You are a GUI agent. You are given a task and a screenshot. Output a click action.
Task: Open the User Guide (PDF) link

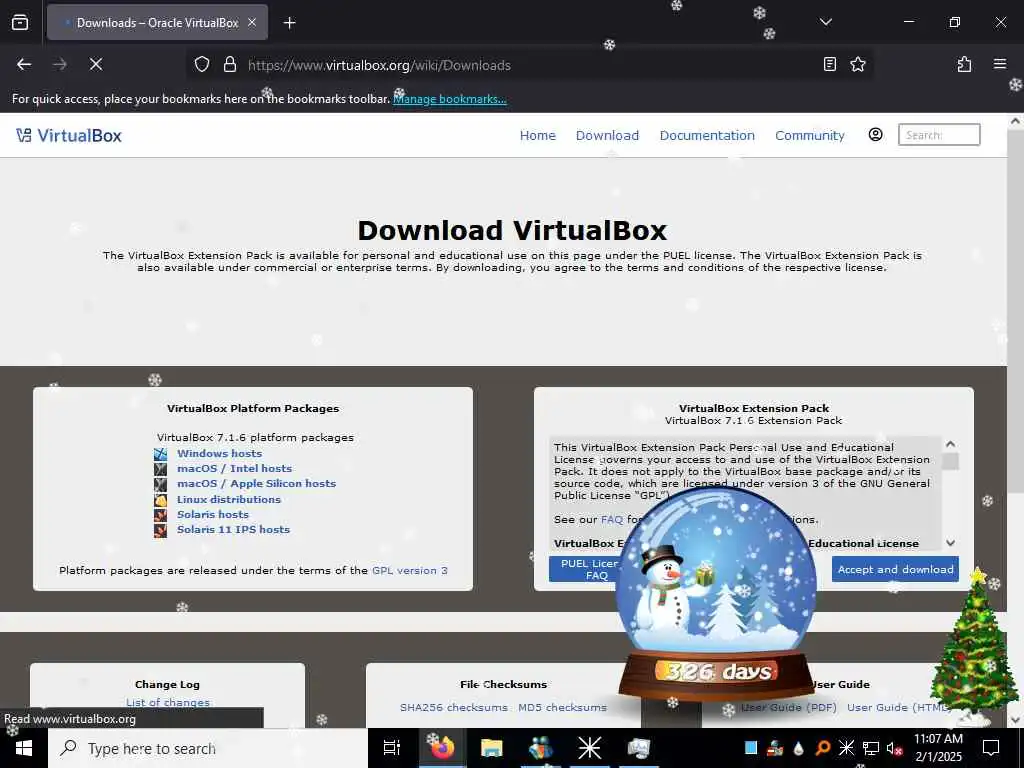tap(788, 707)
